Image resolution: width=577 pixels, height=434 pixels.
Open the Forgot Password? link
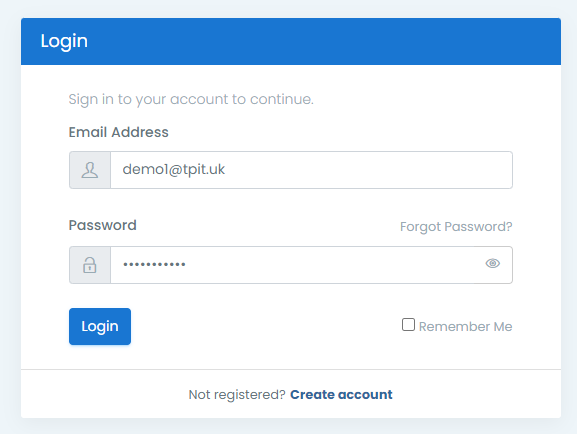(x=456, y=227)
